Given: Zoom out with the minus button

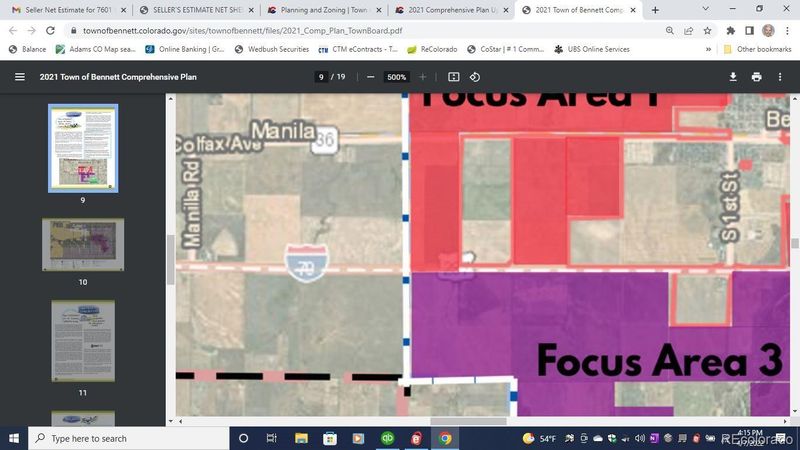Looking at the screenshot, I should (x=371, y=77).
